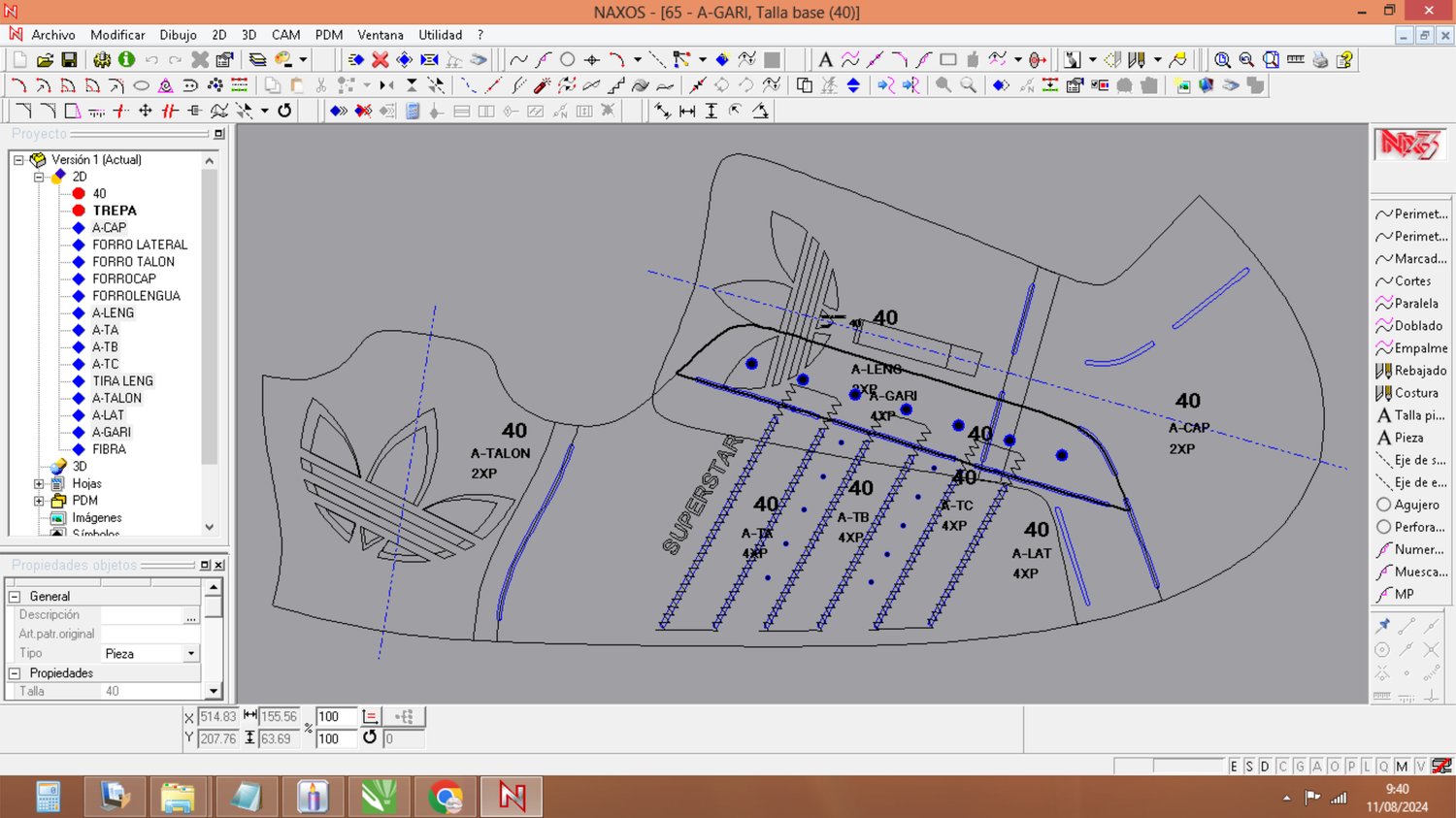Click the rotate circular arrow icon
Image resolution: width=1456 pixels, height=818 pixels.
(284, 111)
